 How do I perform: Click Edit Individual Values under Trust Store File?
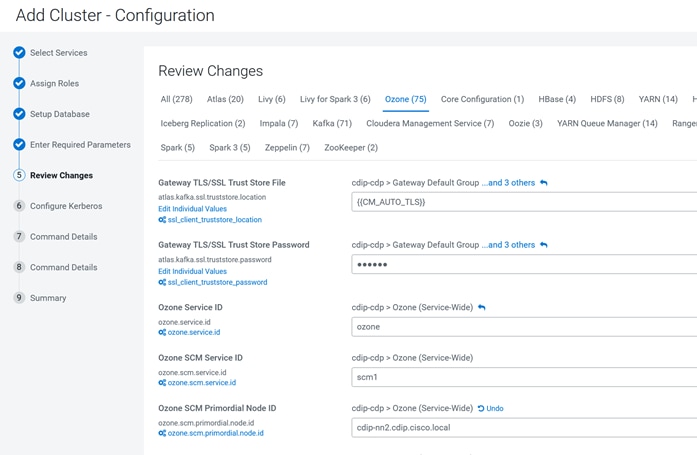pyautogui.click(x=192, y=209)
